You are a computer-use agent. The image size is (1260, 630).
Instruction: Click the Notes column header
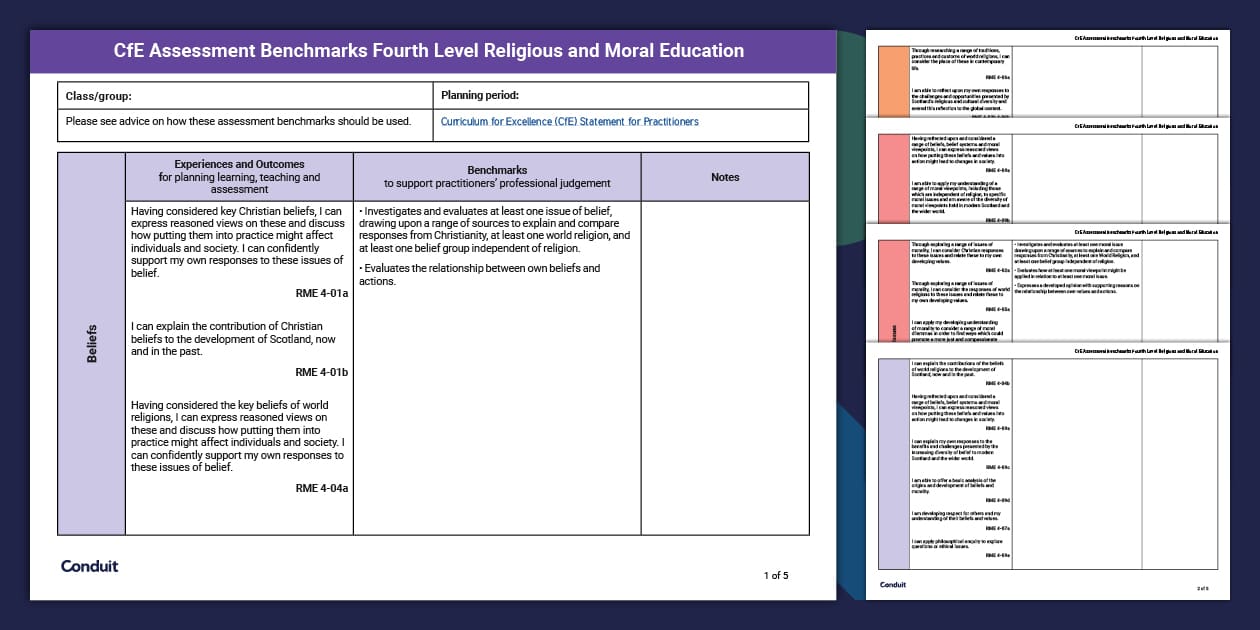(725, 177)
